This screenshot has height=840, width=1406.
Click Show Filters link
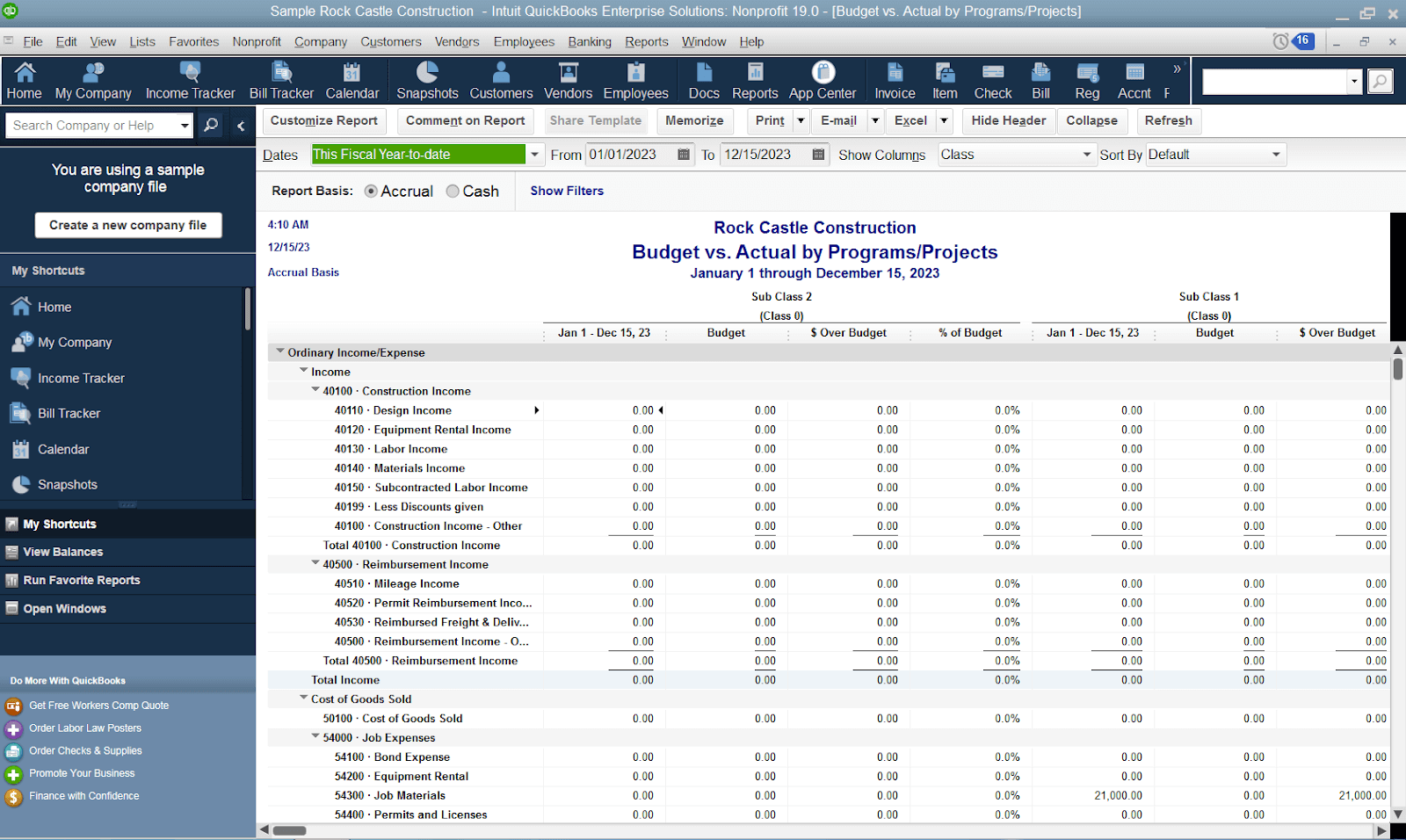pyautogui.click(x=567, y=191)
